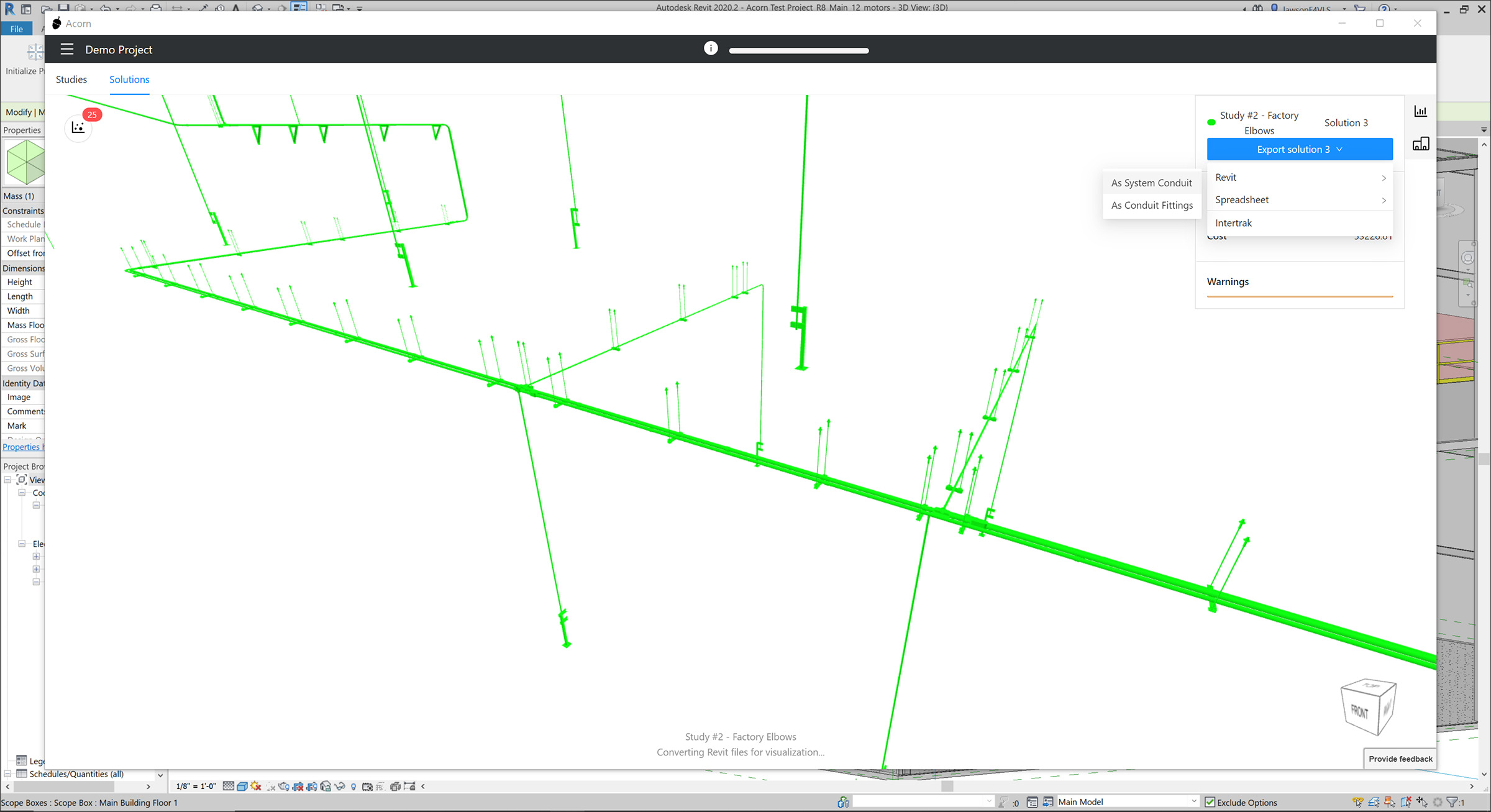This screenshot has width=1491, height=812.
Task: Click Revit view horizontal scrollbar thumb
Action: pos(947,787)
